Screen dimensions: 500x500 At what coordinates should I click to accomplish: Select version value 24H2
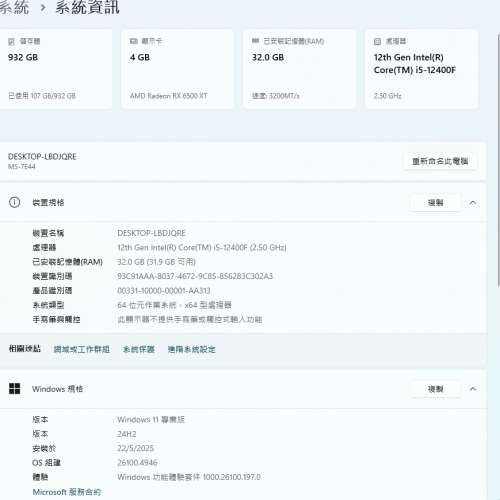click(x=127, y=434)
